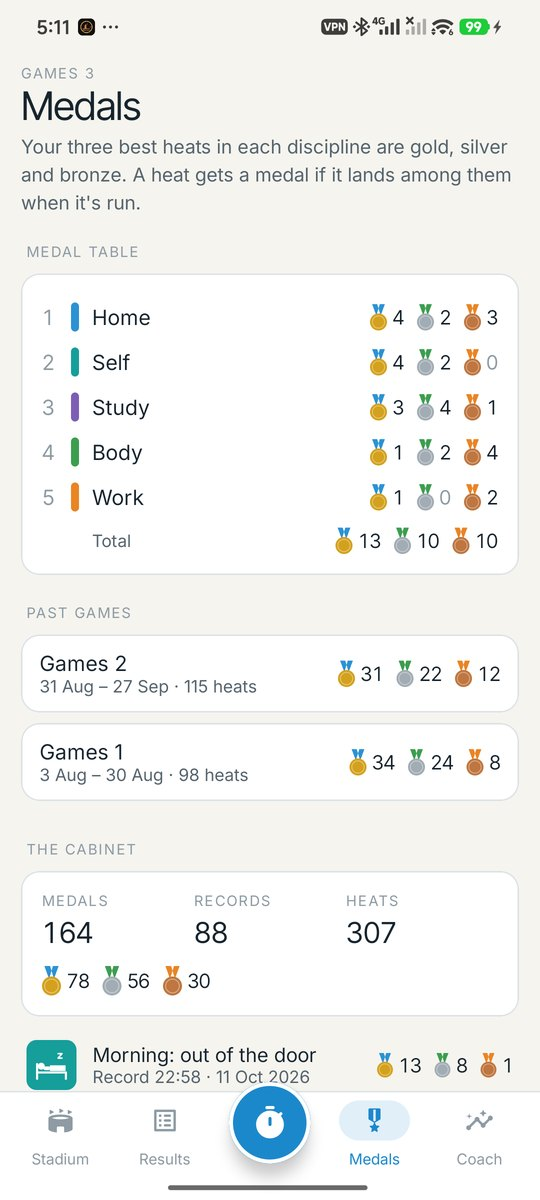
Task: Open the Games 2 past games card
Action: [270, 674]
